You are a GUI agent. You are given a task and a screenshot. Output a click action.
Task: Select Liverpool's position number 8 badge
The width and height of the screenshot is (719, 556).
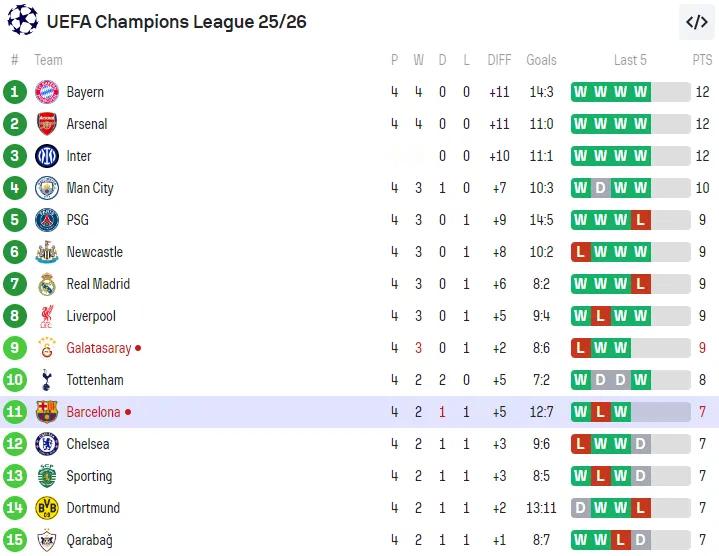coord(15,316)
